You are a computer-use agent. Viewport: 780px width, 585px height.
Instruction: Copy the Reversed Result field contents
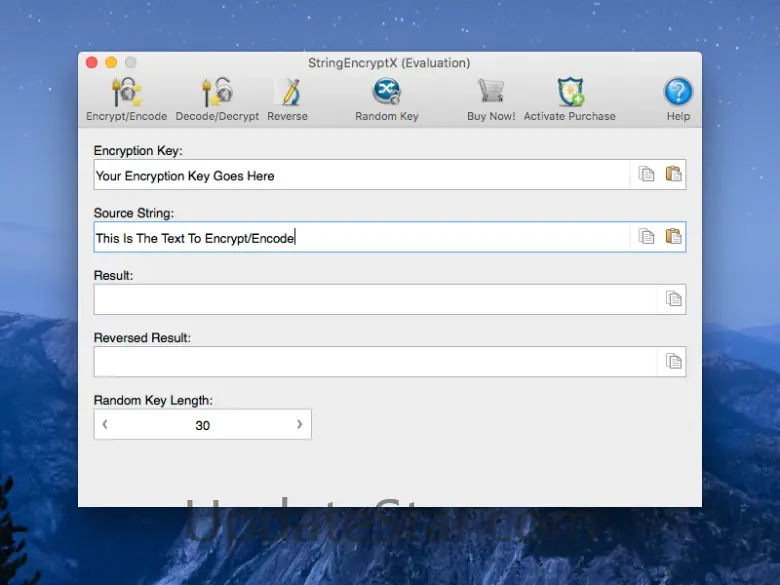pyautogui.click(x=674, y=362)
